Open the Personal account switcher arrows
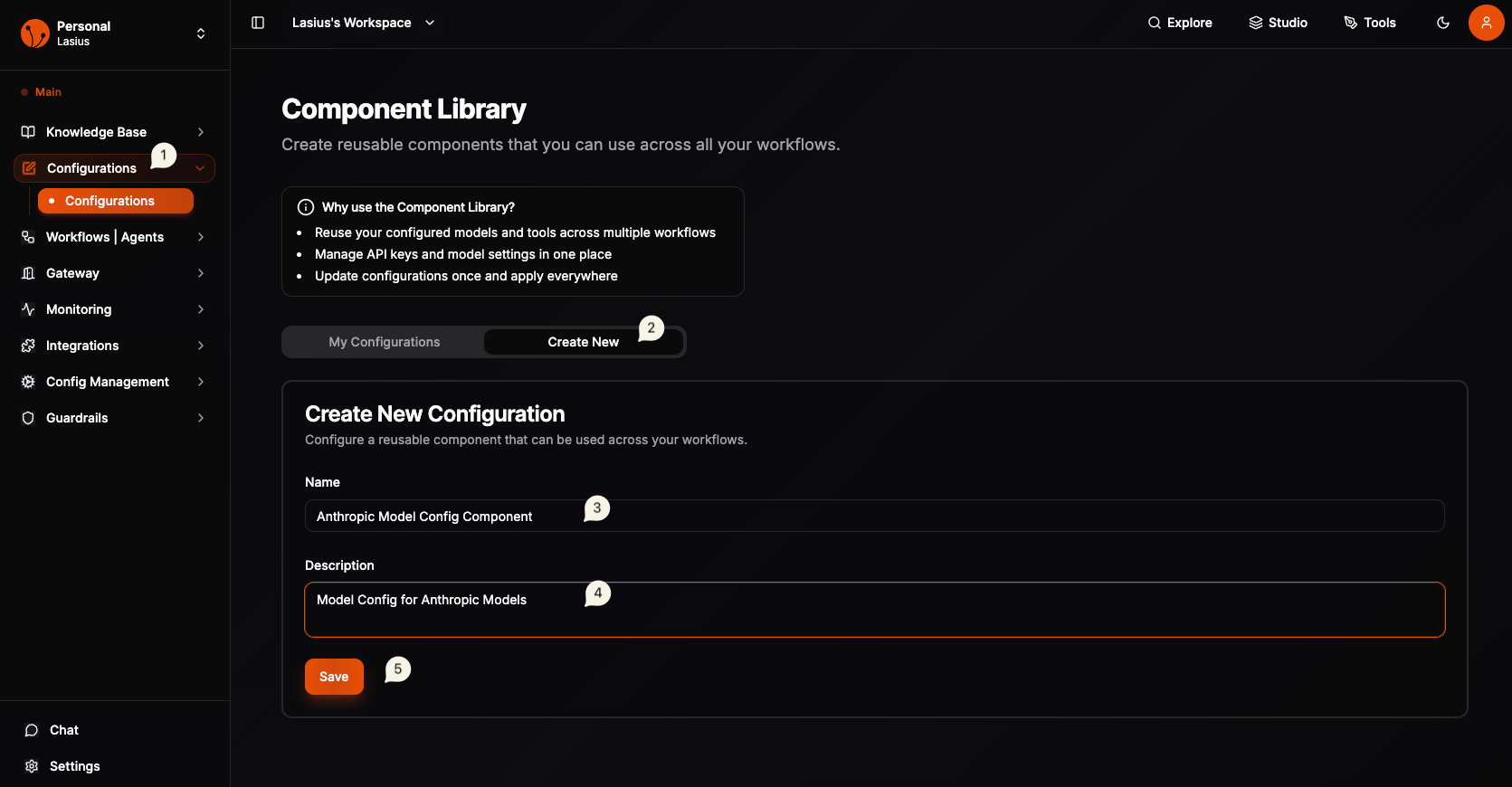The image size is (1512, 787). [x=201, y=33]
